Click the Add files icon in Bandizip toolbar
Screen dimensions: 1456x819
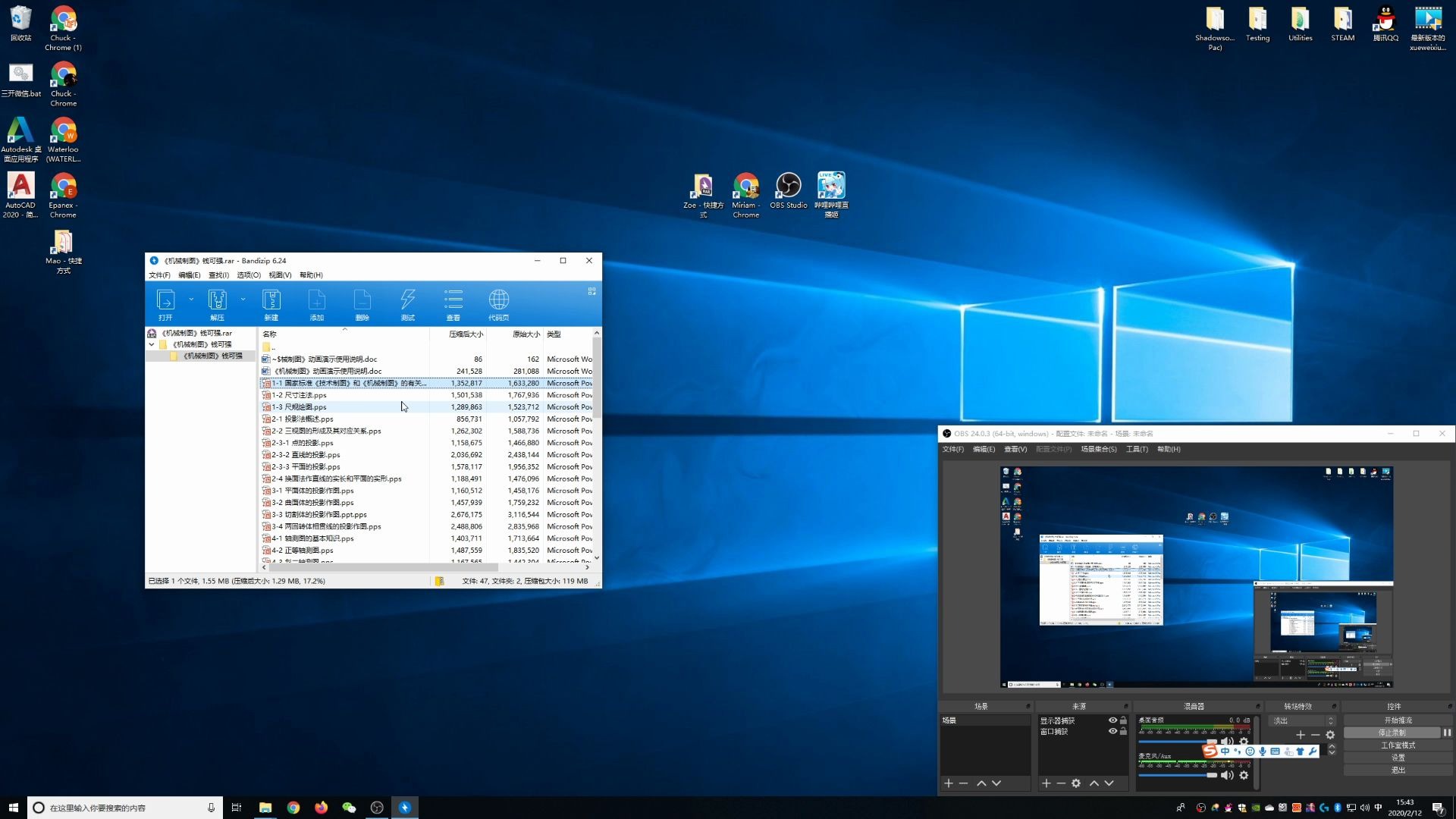[316, 303]
